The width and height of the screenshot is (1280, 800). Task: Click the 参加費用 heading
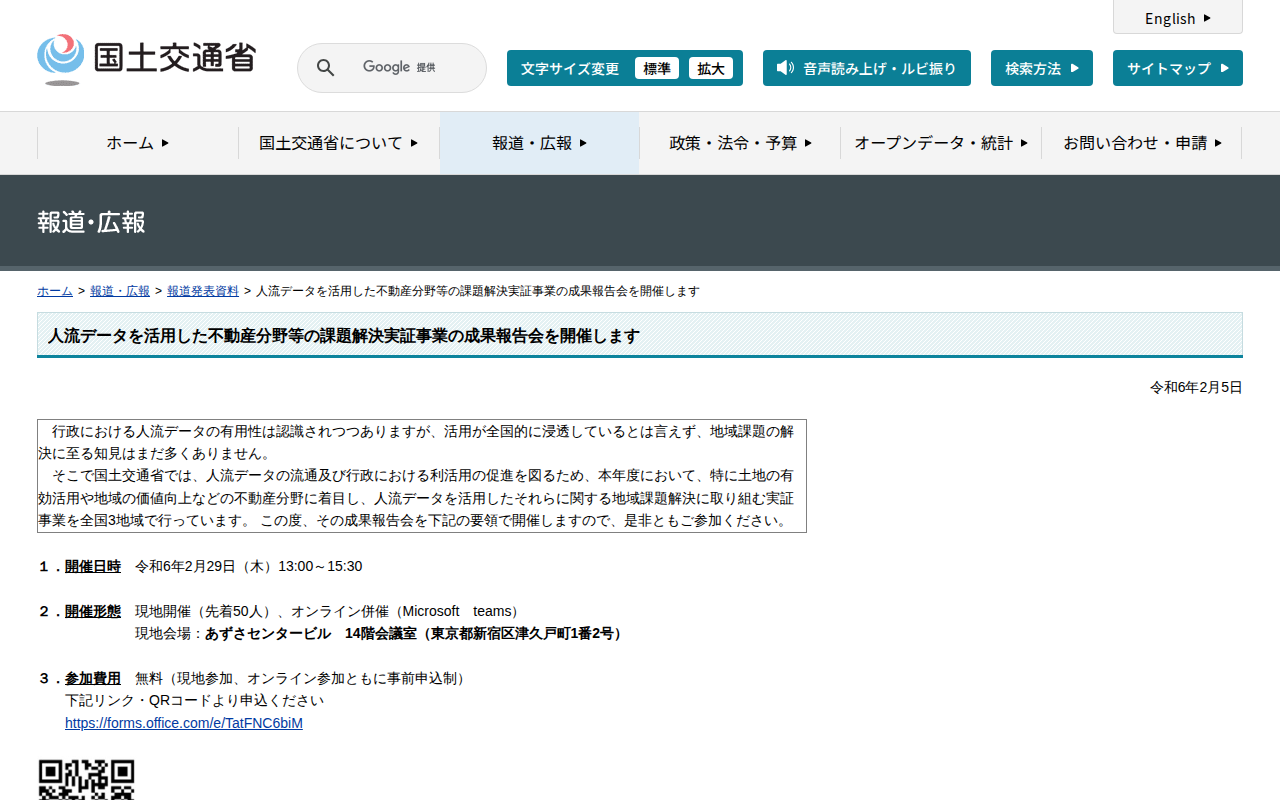[93, 678]
